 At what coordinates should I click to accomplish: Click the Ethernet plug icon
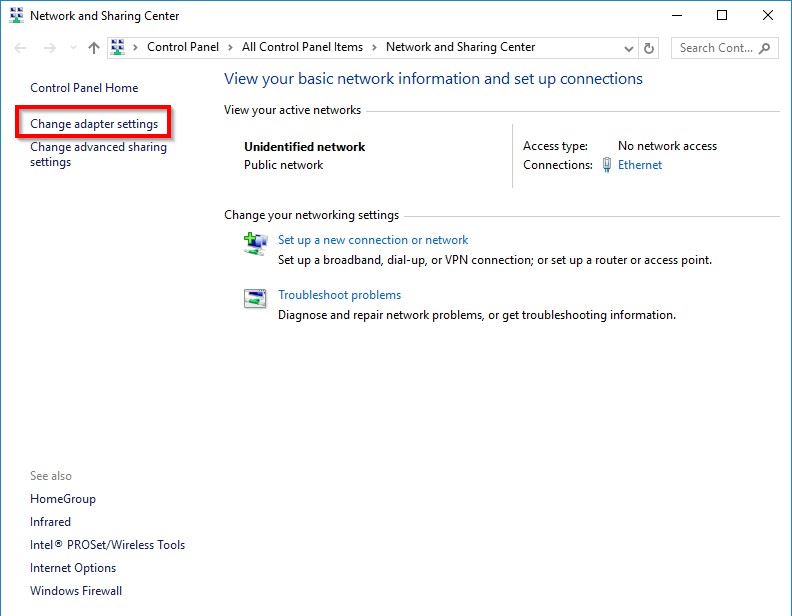tap(607, 165)
